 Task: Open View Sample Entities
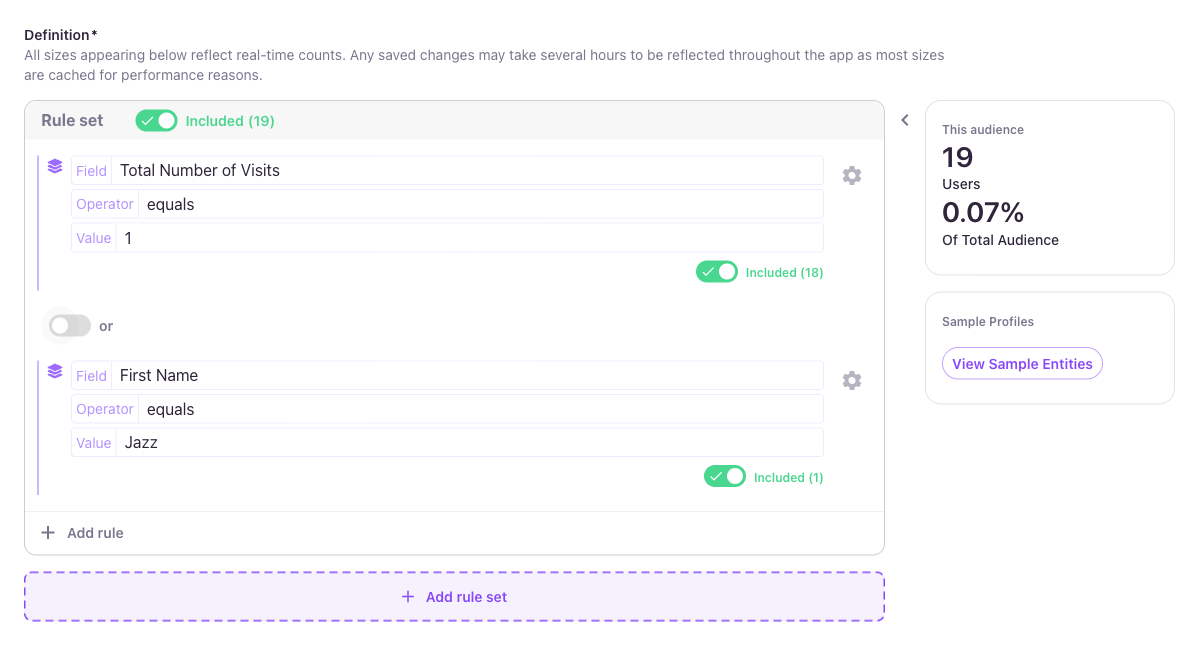pyautogui.click(x=1022, y=364)
